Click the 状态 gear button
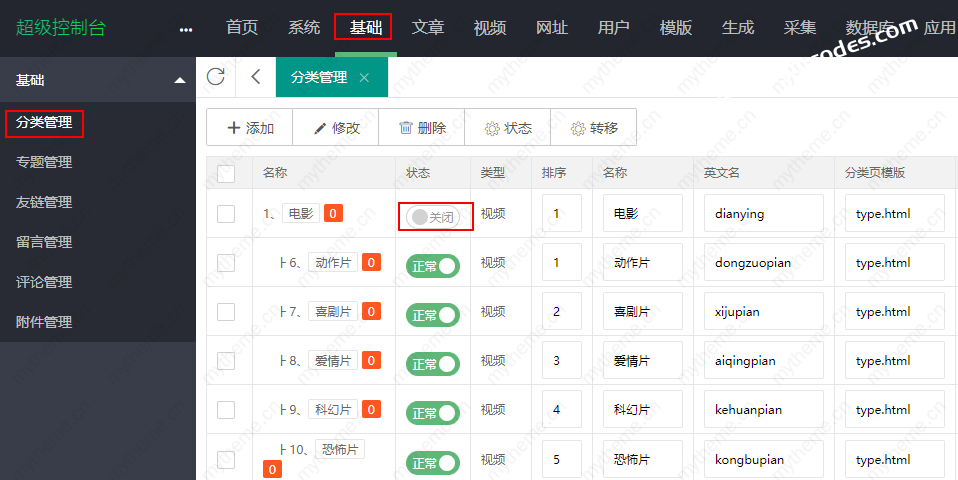Image resolution: width=958 pixels, height=480 pixels. tap(508, 128)
